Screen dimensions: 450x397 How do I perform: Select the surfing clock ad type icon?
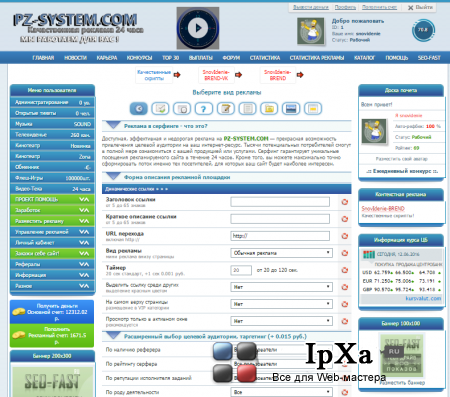[138, 109]
